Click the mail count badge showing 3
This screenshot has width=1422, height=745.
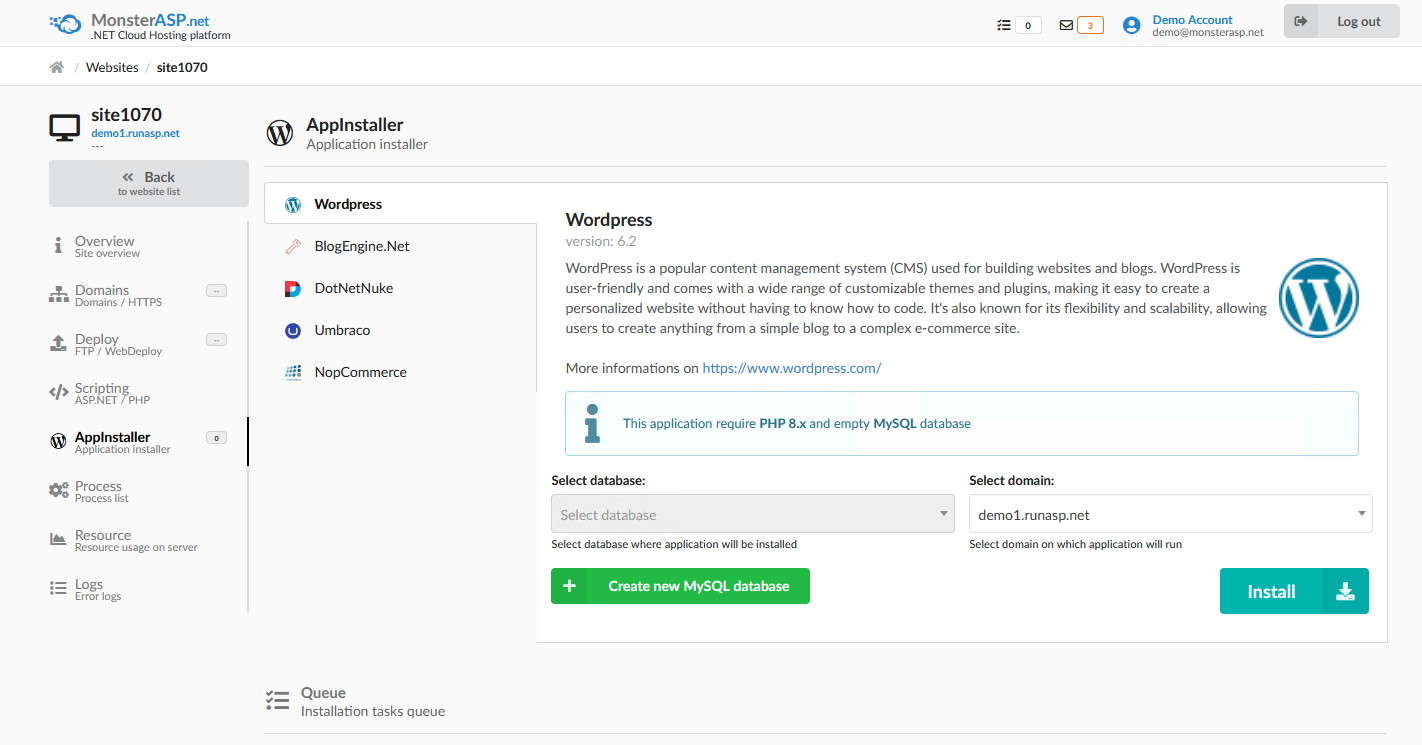click(x=1090, y=25)
